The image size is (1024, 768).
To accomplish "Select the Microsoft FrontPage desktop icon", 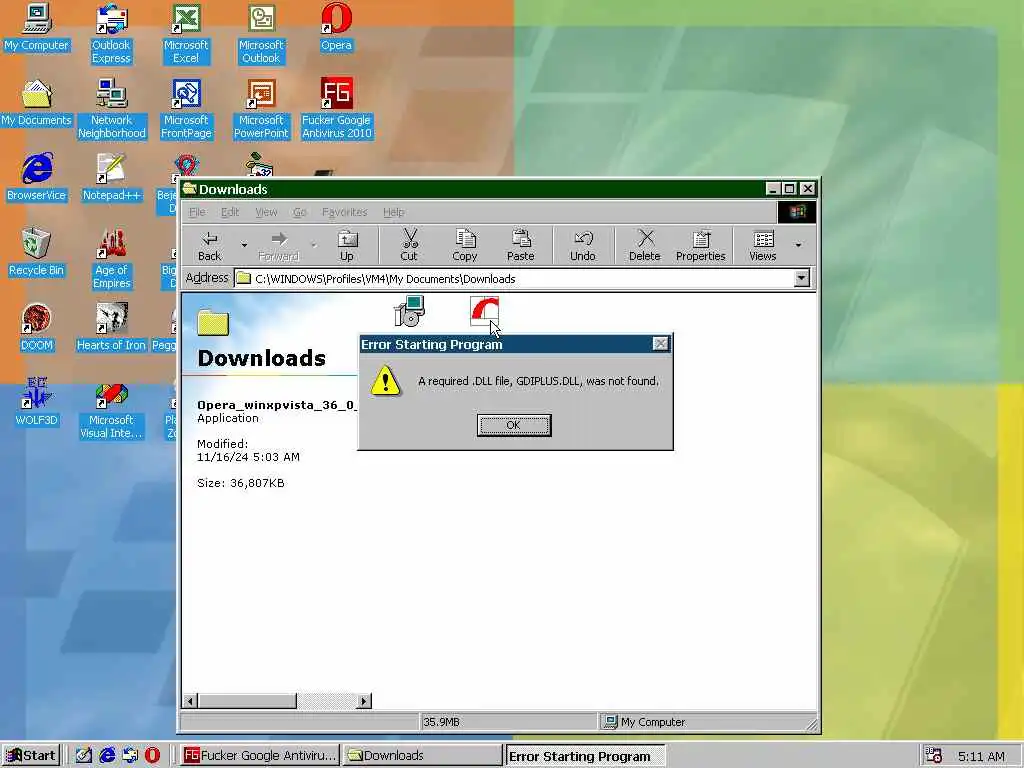I will tap(186, 109).
